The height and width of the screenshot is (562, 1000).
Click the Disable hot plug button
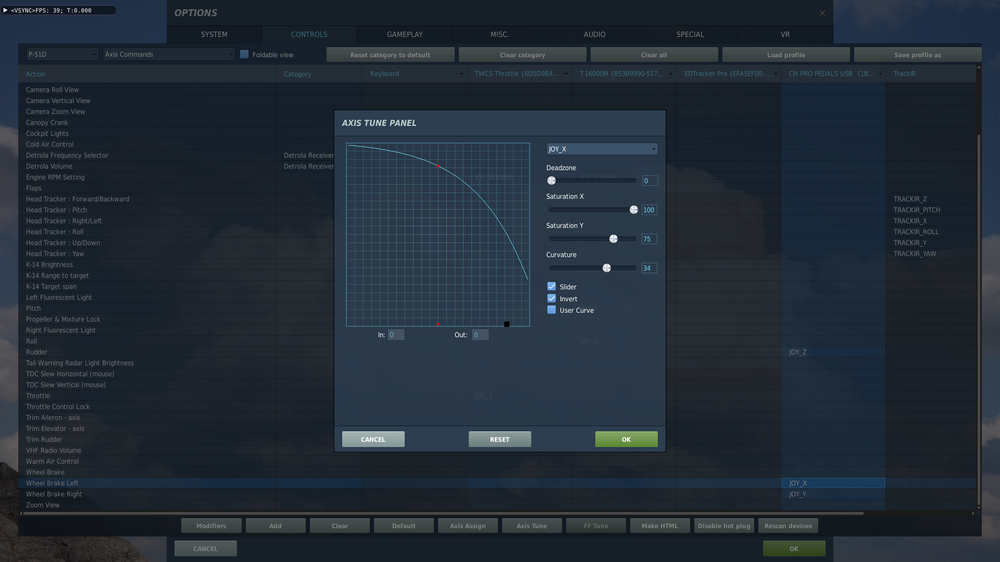(724, 526)
